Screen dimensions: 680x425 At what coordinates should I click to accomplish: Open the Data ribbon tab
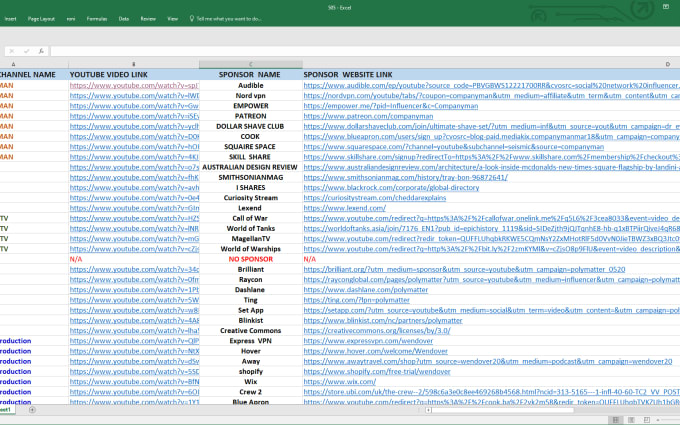(x=124, y=19)
